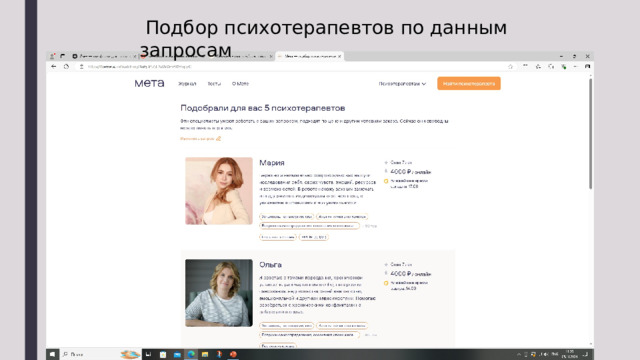Click the мета logo
Screen dimensions: 640x360
coord(149,83)
